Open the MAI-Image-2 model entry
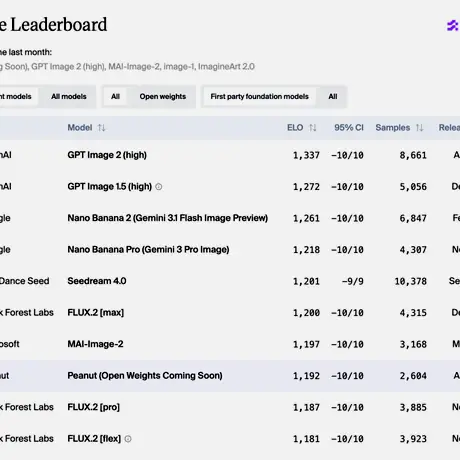 tap(95, 344)
